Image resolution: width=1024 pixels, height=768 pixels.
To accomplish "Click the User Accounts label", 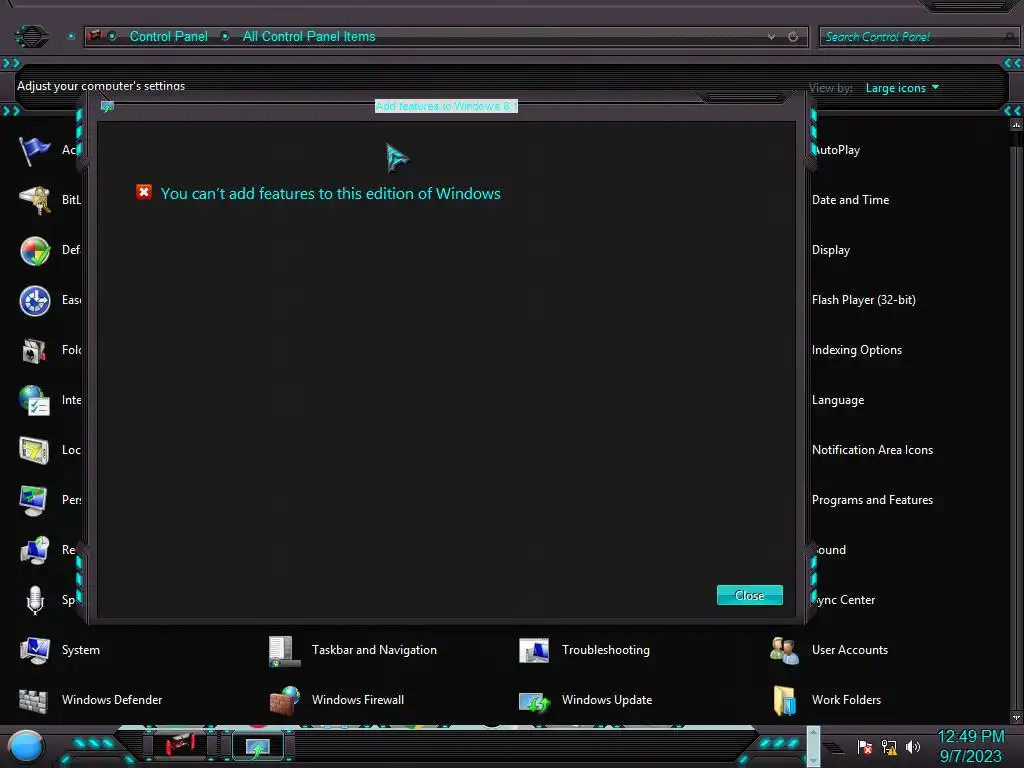I will coord(850,650).
